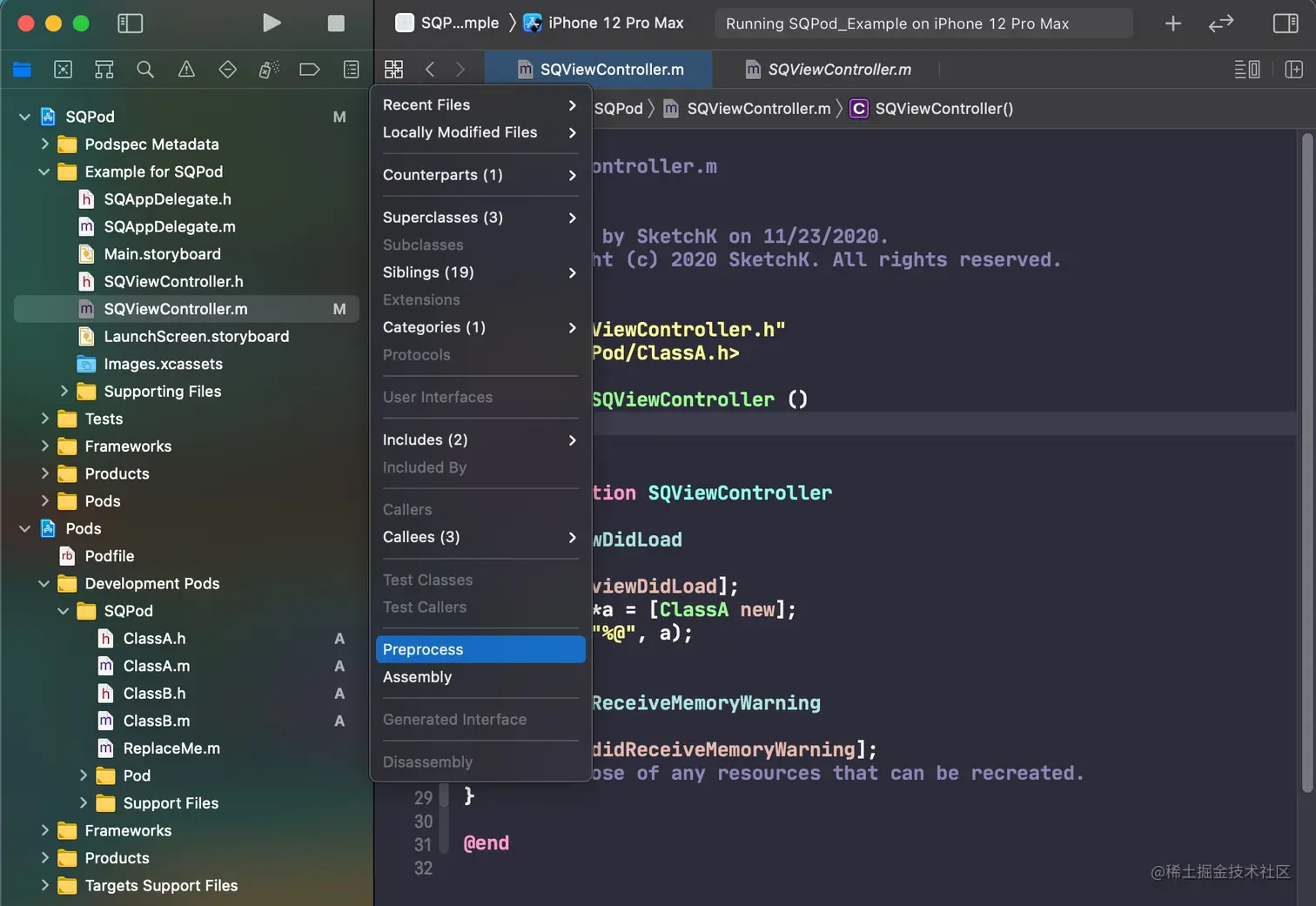Image resolution: width=1316 pixels, height=906 pixels.
Task: Open the Report navigator
Action: [352, 70]
